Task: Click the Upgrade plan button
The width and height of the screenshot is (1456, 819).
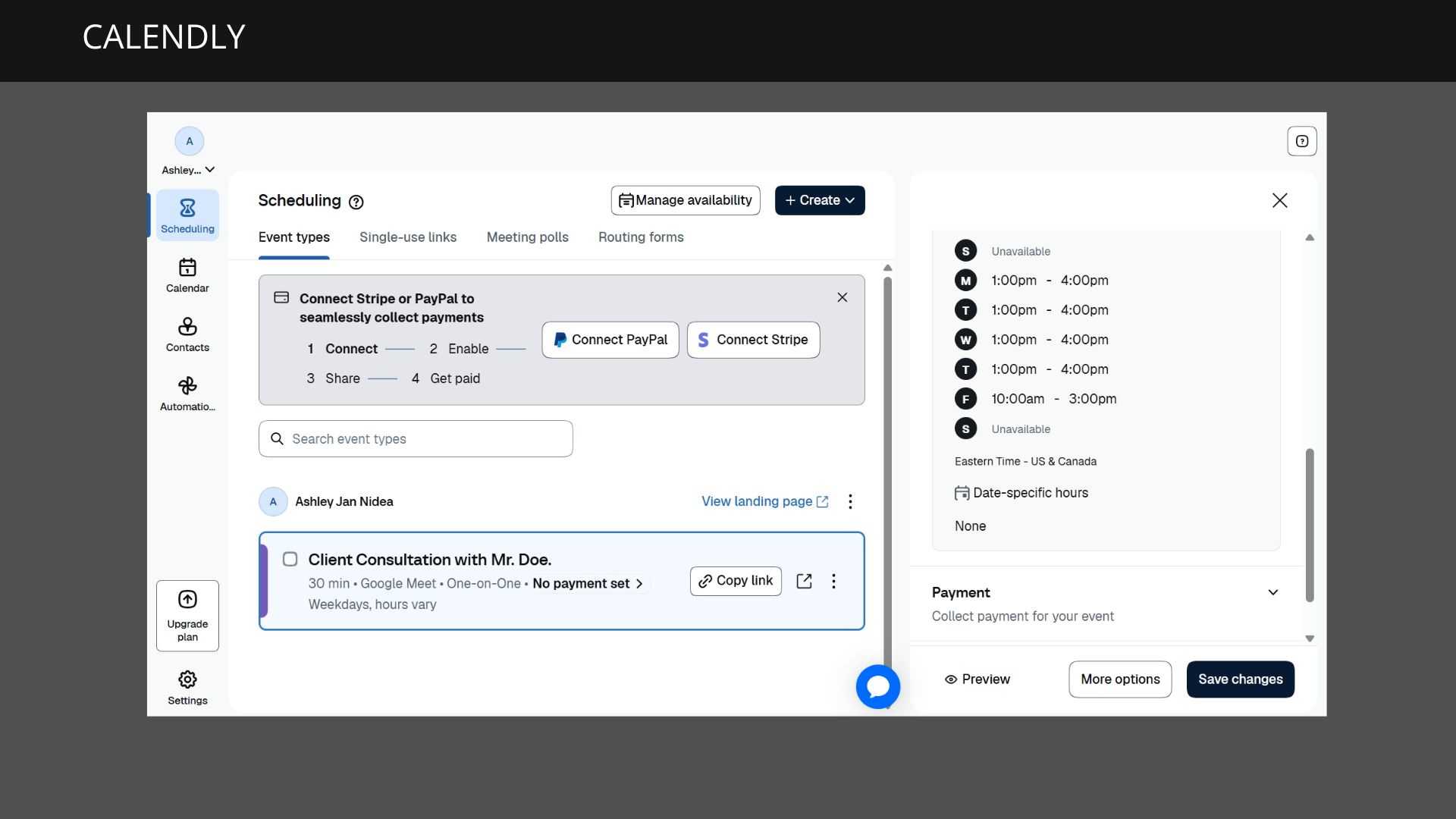Action: click(x=187, y=616)
